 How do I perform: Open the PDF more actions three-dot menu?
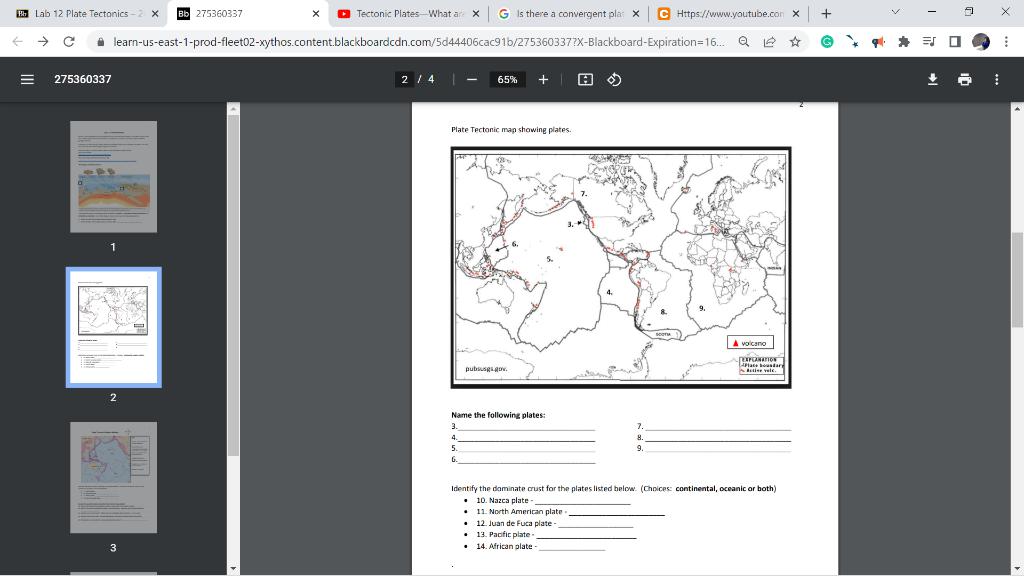(996, 78)
